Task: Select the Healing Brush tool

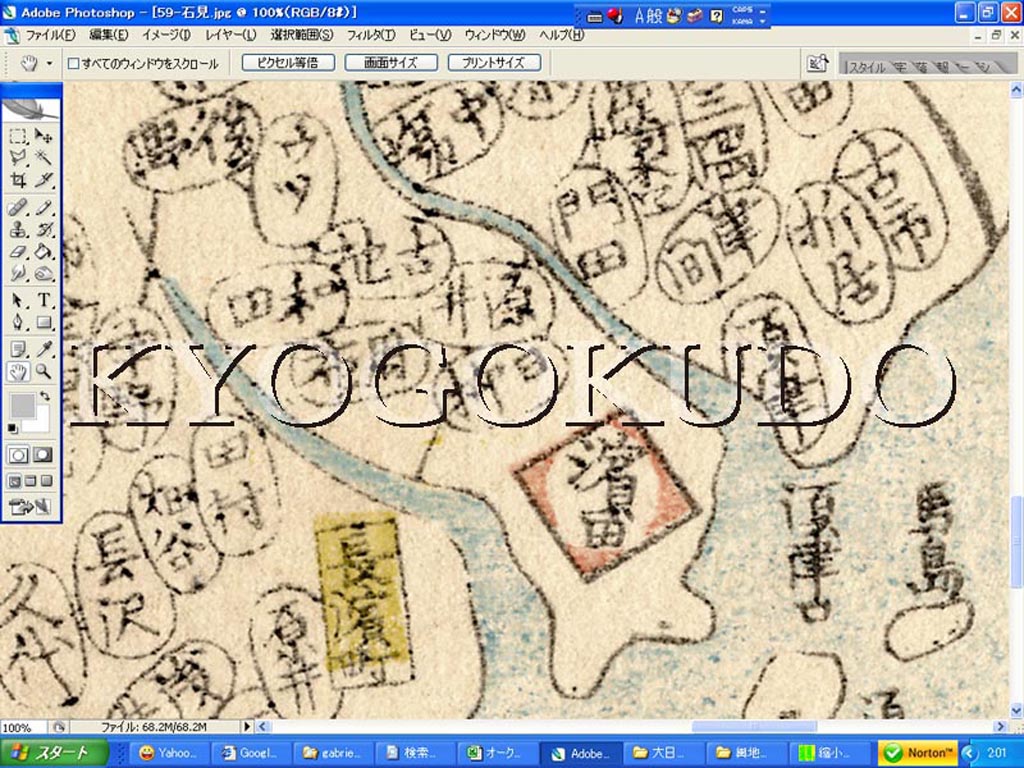Action: (x=18, y=208)
